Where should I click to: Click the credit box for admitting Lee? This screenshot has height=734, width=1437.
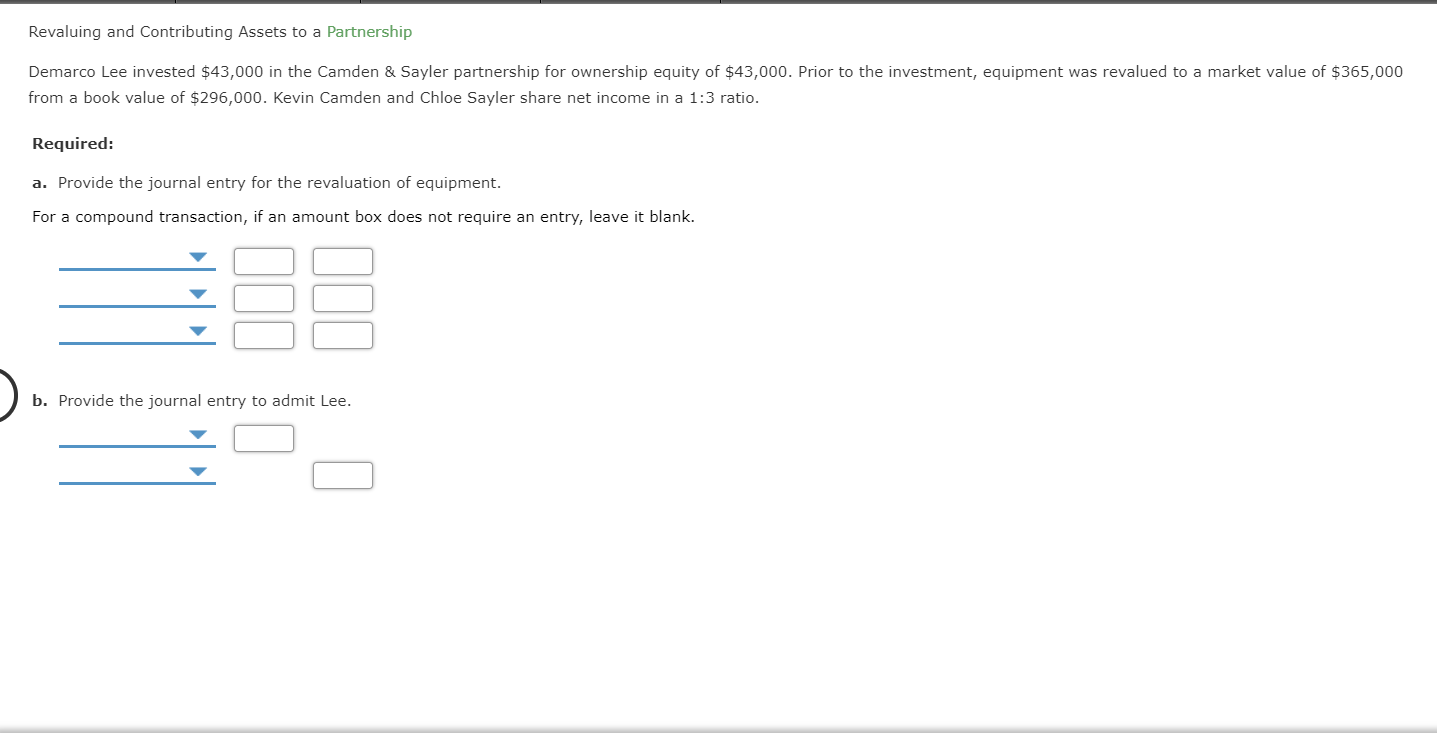(342, 475)
